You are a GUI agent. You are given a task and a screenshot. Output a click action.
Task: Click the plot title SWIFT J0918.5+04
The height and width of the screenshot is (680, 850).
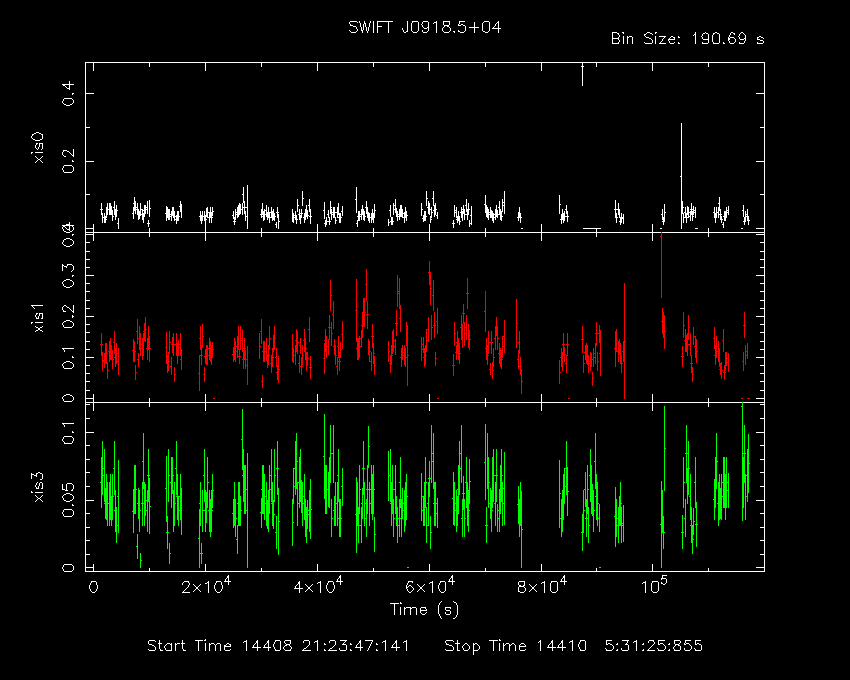coord(424,28)
